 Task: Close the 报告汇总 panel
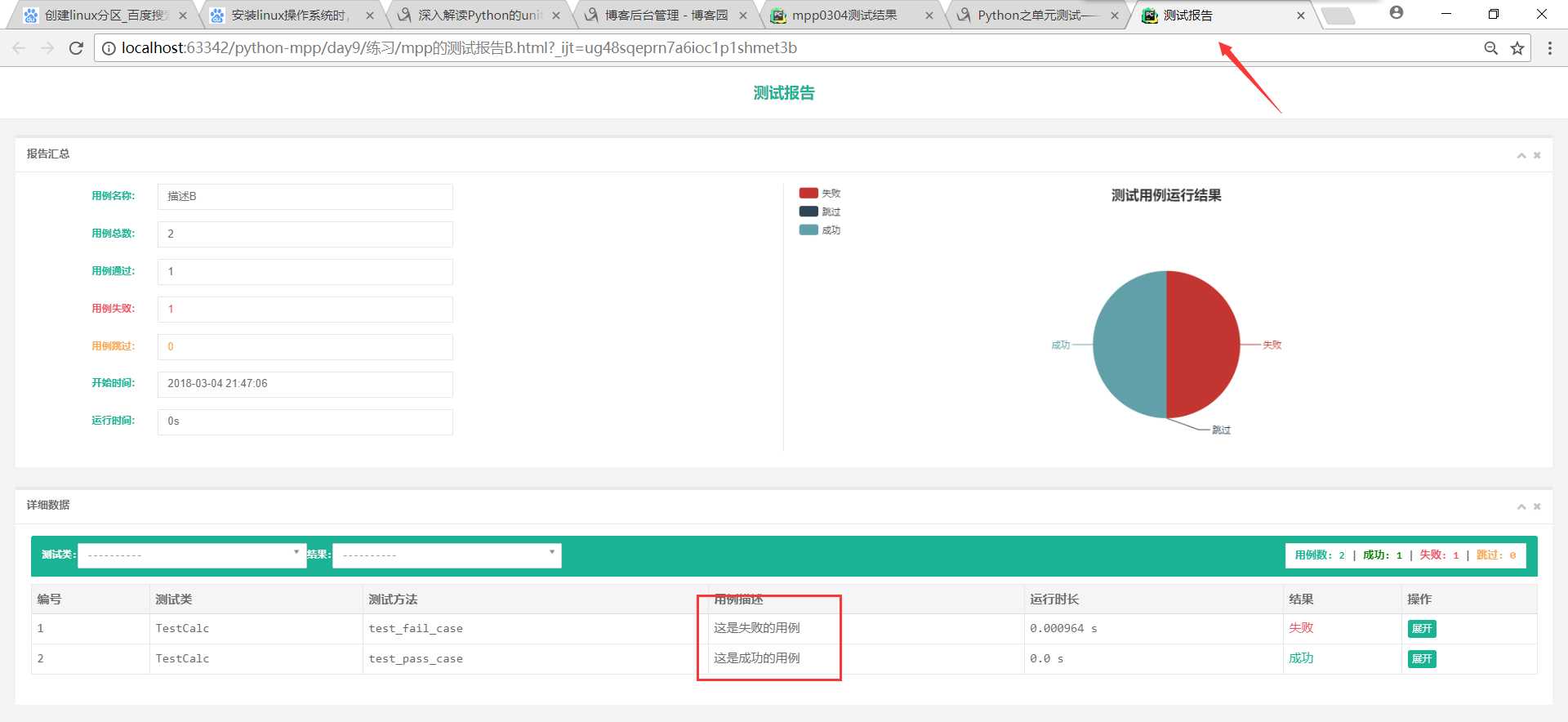[1537, 155]
